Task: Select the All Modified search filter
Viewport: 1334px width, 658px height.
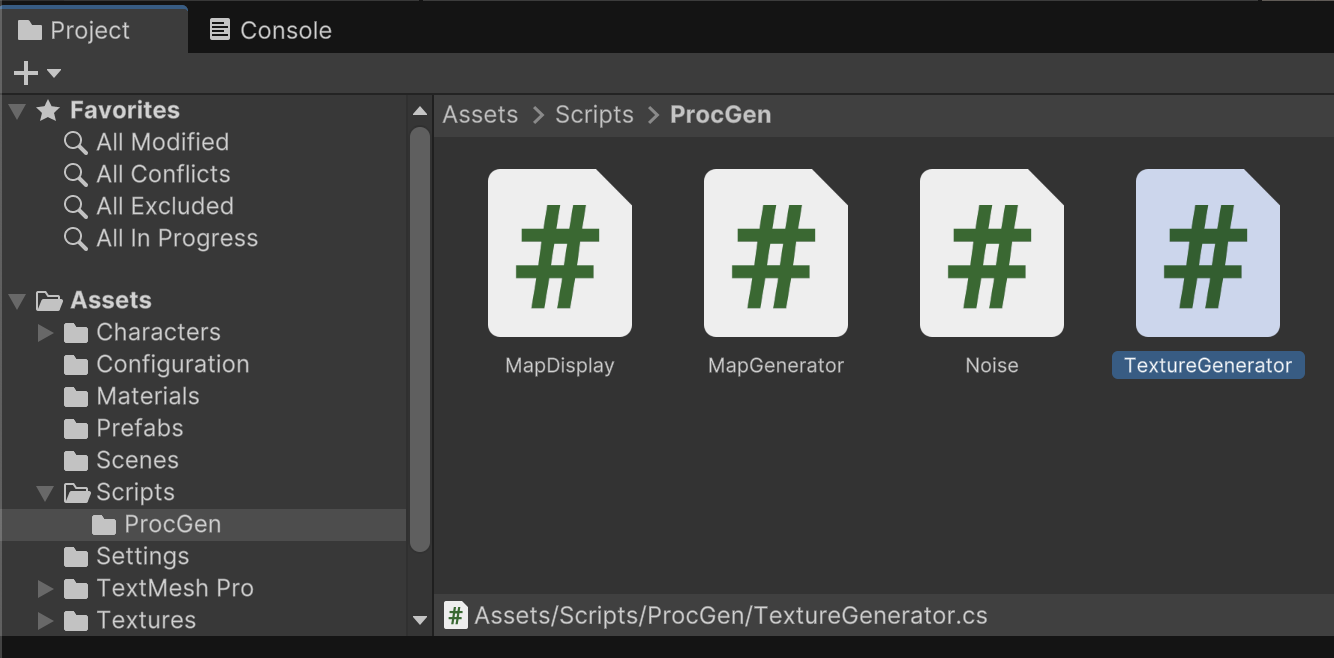Action: [x=162, y=142]
